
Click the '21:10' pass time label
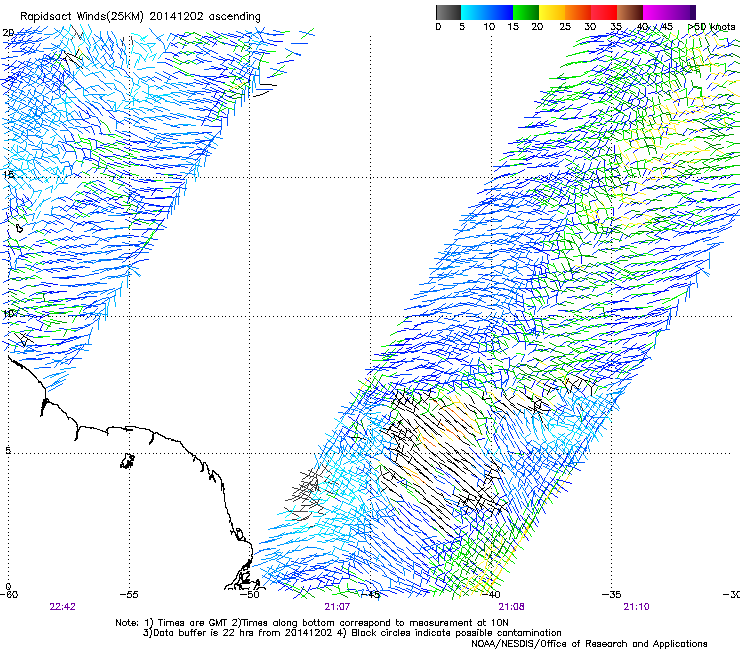(x=636, y=607)
